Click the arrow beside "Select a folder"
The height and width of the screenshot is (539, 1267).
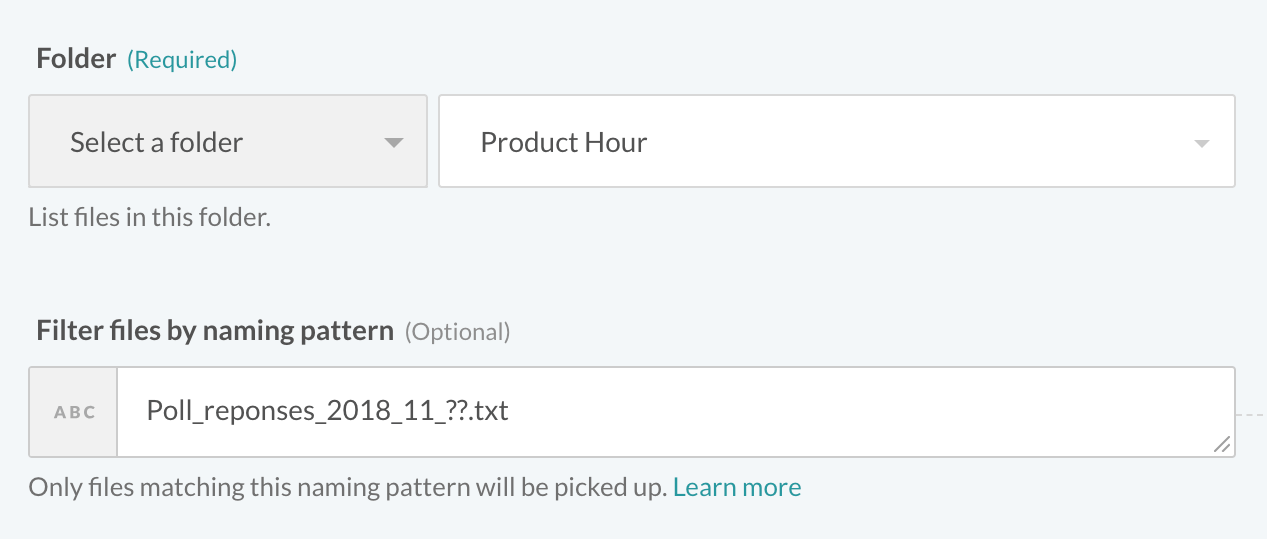point(393,143)
